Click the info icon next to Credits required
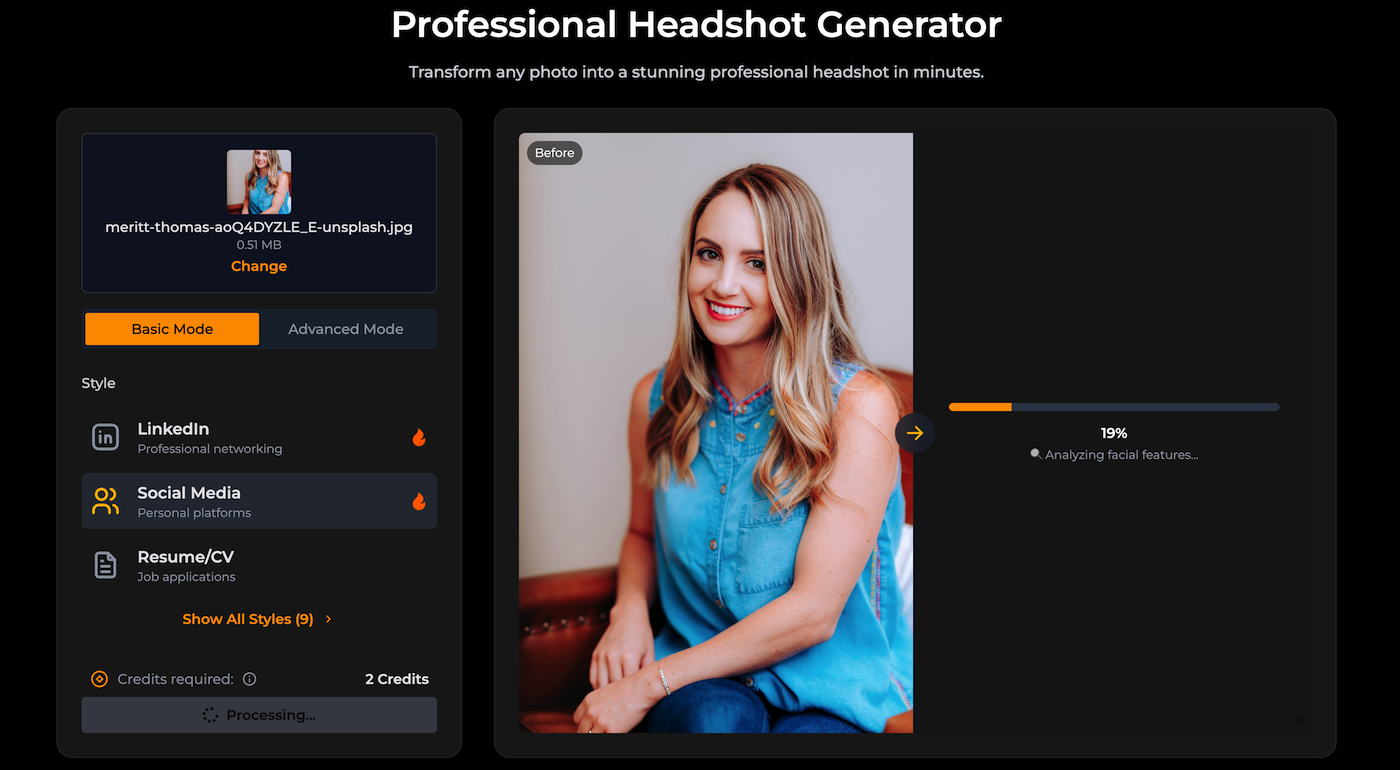 pyautogui.click(x=250, y=679)
